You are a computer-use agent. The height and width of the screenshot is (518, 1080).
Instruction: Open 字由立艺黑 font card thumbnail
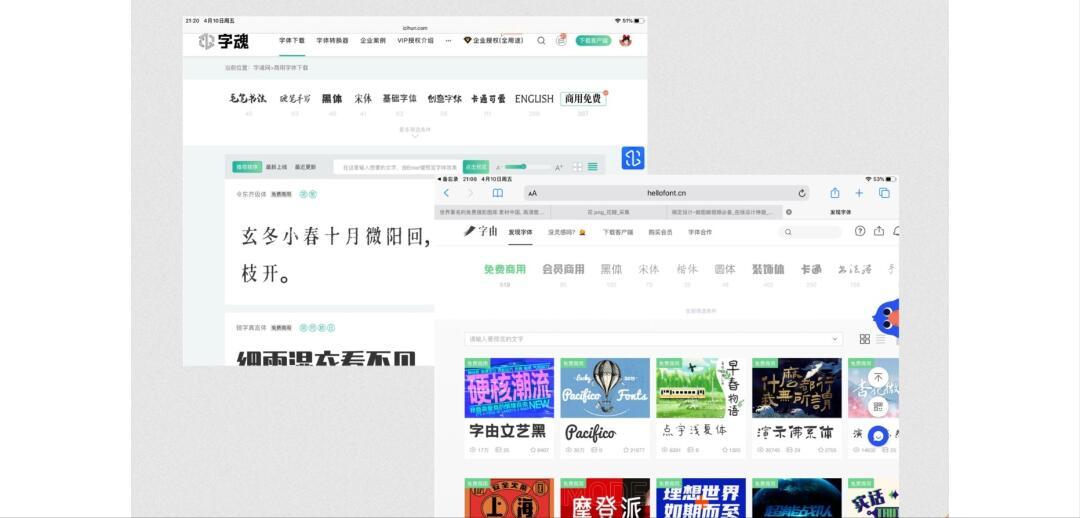[x=509, y=388]
